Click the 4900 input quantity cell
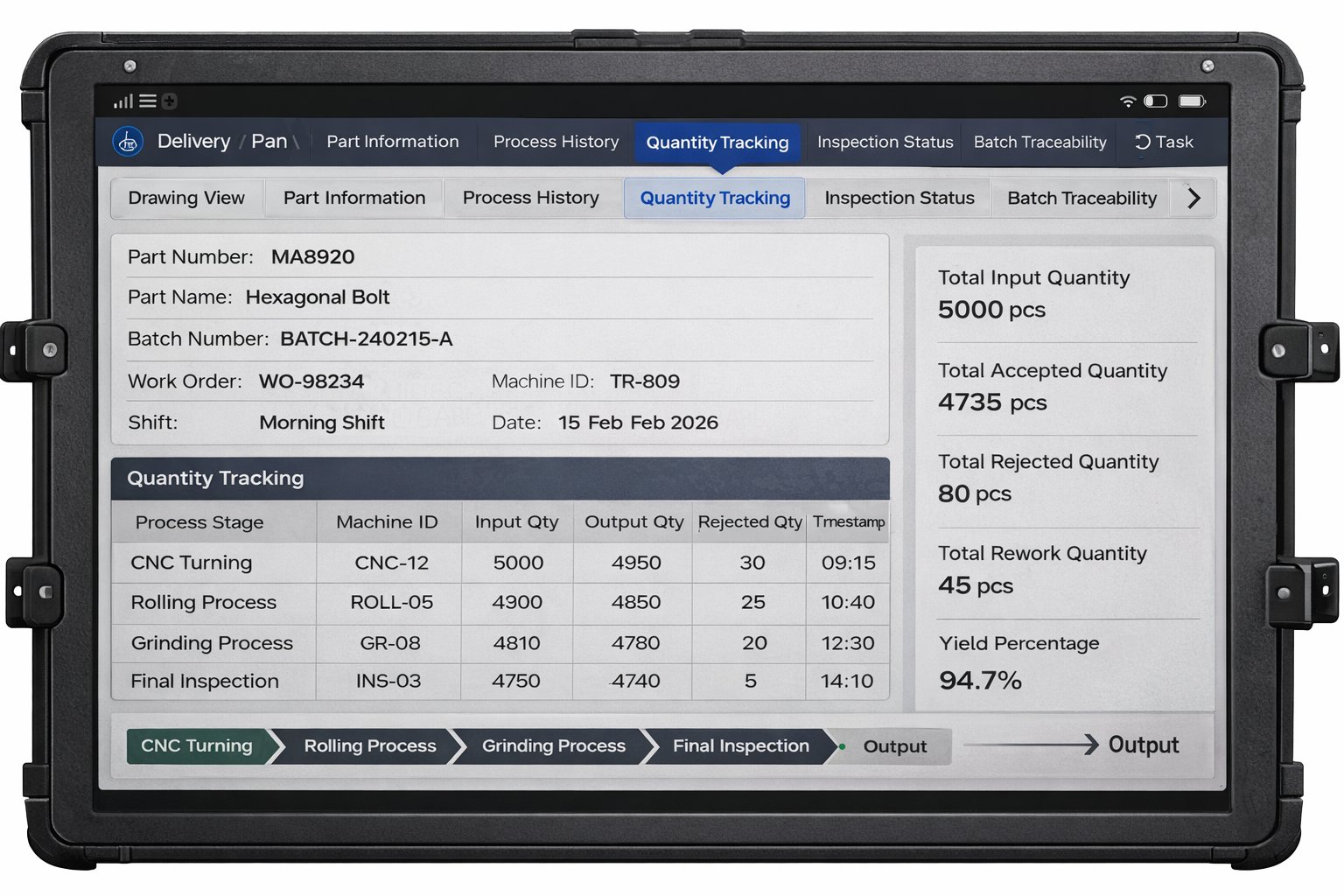1344x896 pixels. point(517,602)
